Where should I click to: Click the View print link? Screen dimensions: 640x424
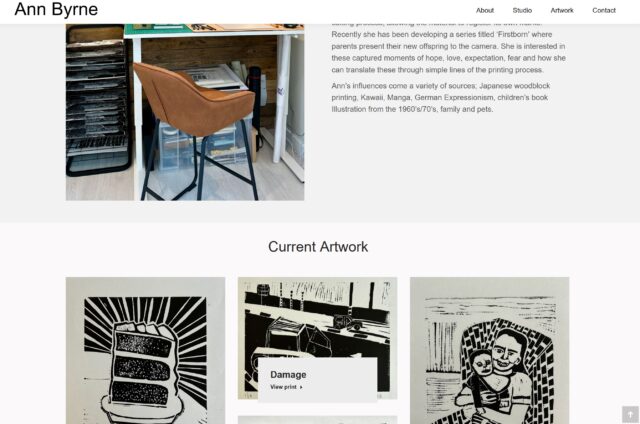point(286,387)
